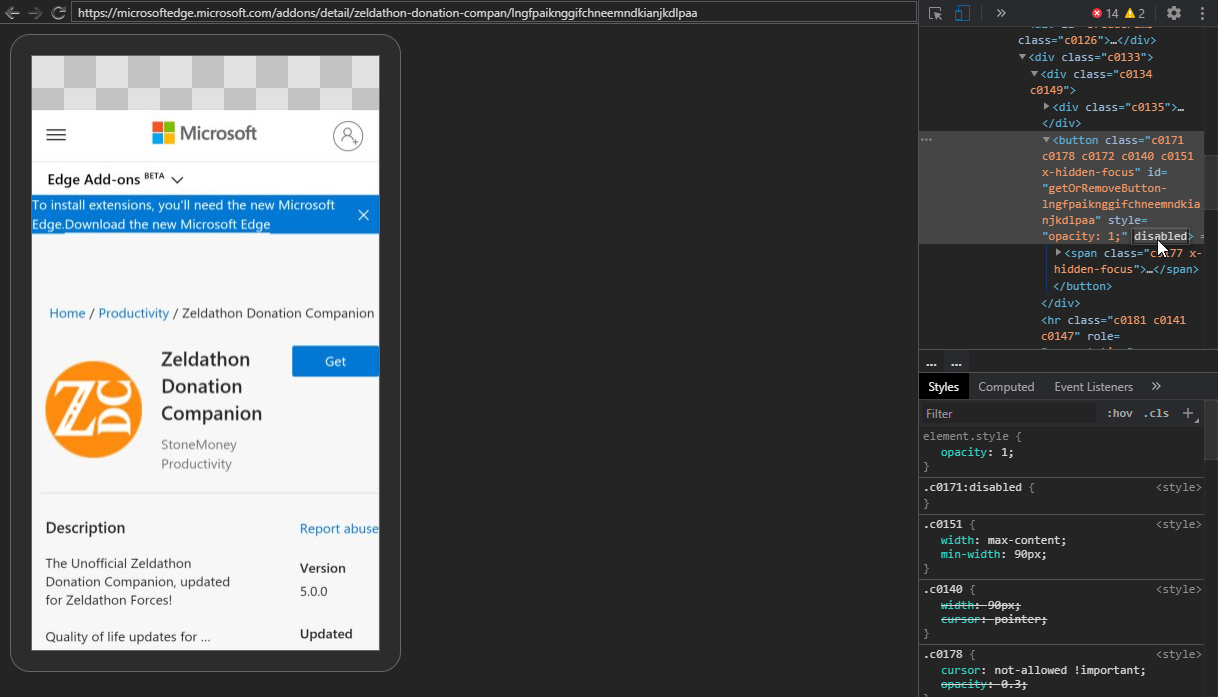1218x697 pixels.
Task: Click the browser back arrow
Action: pyautogui.click(x=13, y=13)
